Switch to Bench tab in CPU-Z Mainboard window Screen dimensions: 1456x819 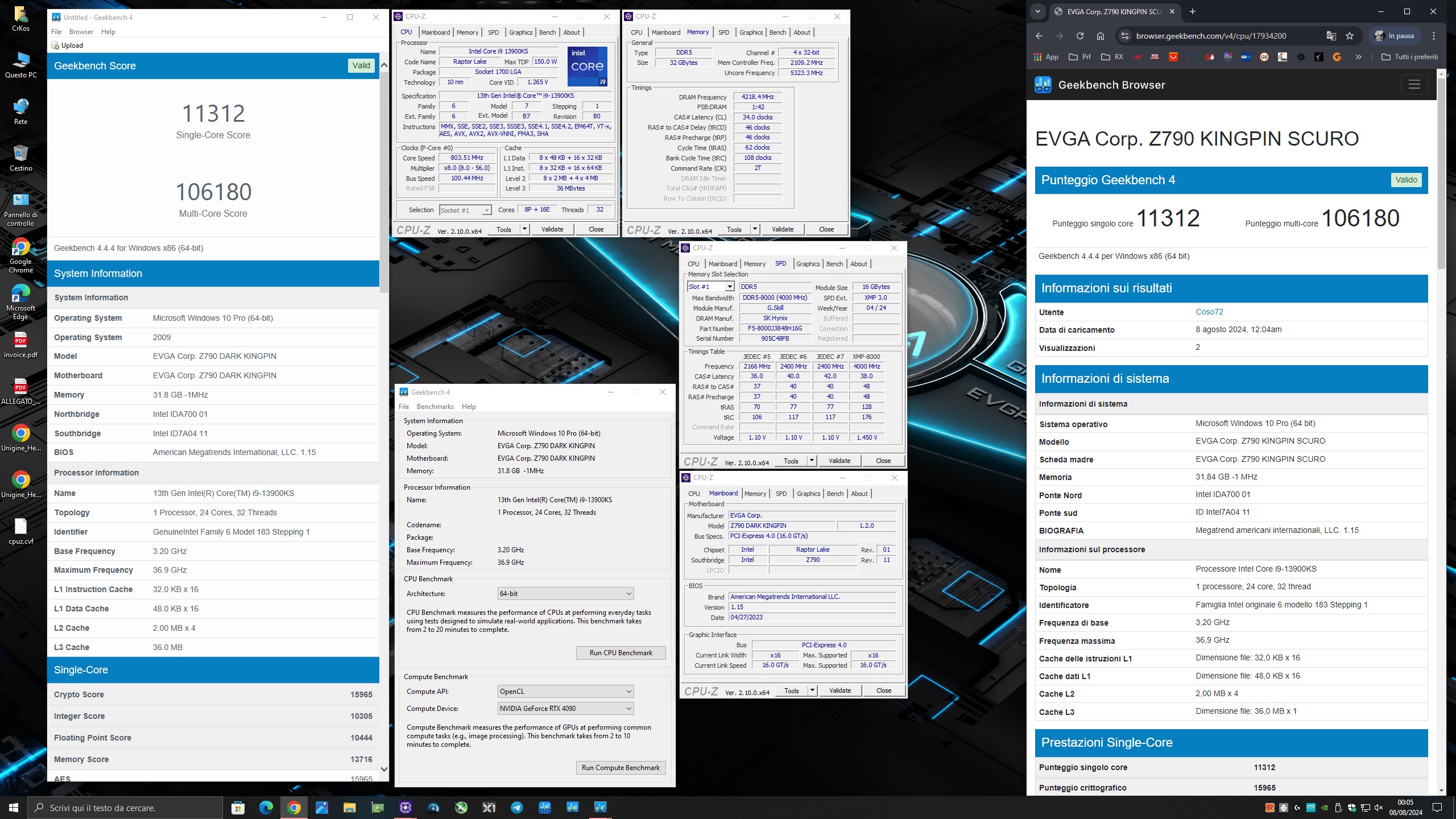[835, 494]
